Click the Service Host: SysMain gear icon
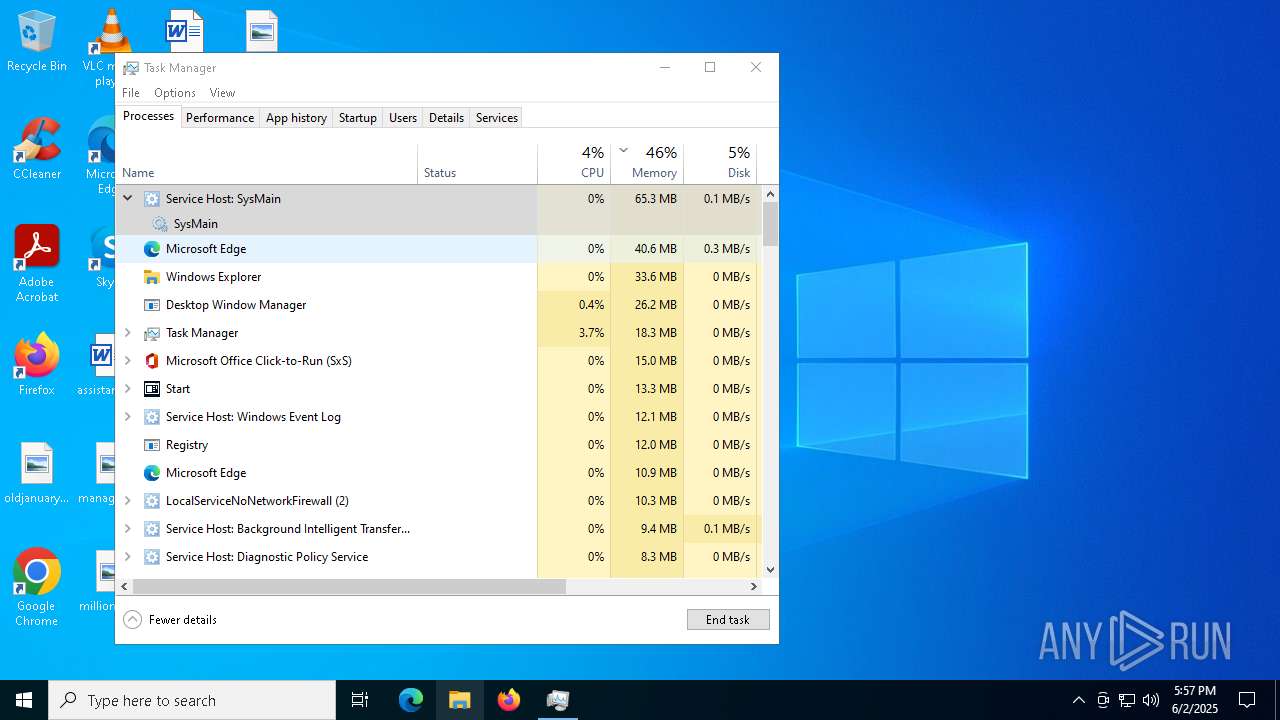Viewport: 1280px width, 720px height. 152,199
